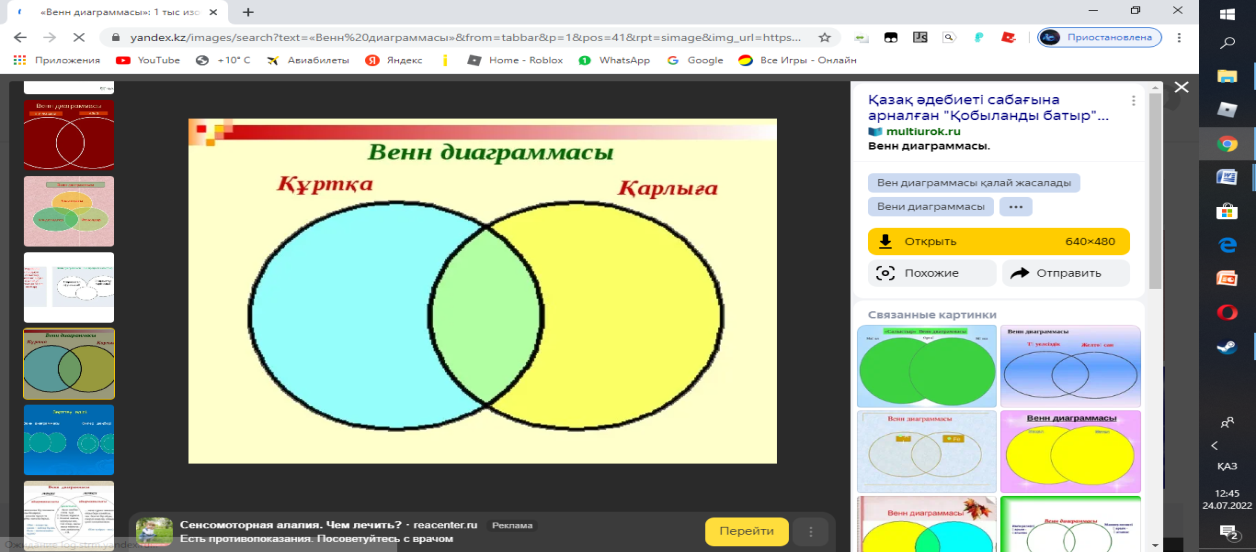Open the Home - Roblox bookmark
The height and width of the screenshot is (552, 1256).
(x=516, y=60)
